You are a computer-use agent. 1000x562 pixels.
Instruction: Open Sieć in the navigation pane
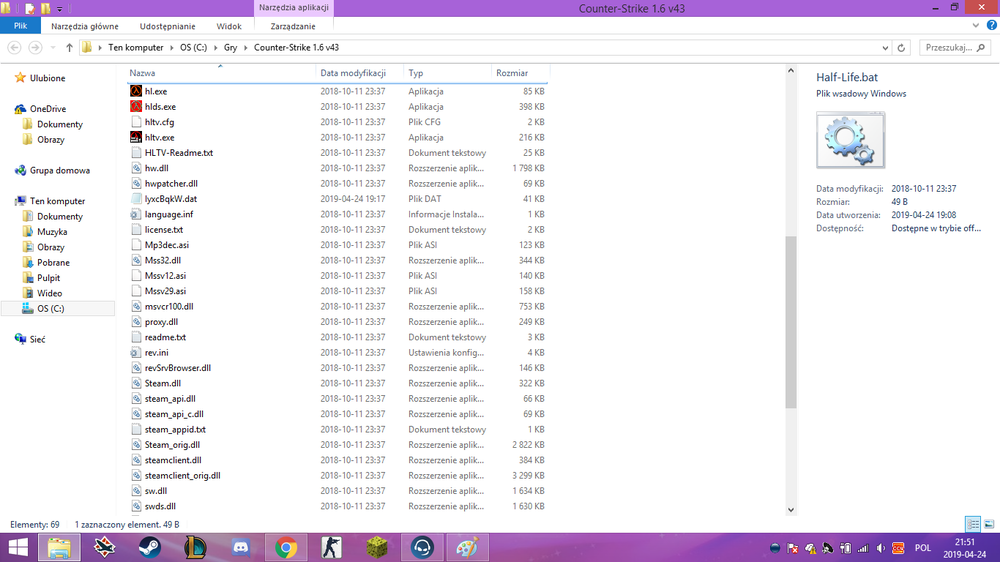(x=37, y=339)
